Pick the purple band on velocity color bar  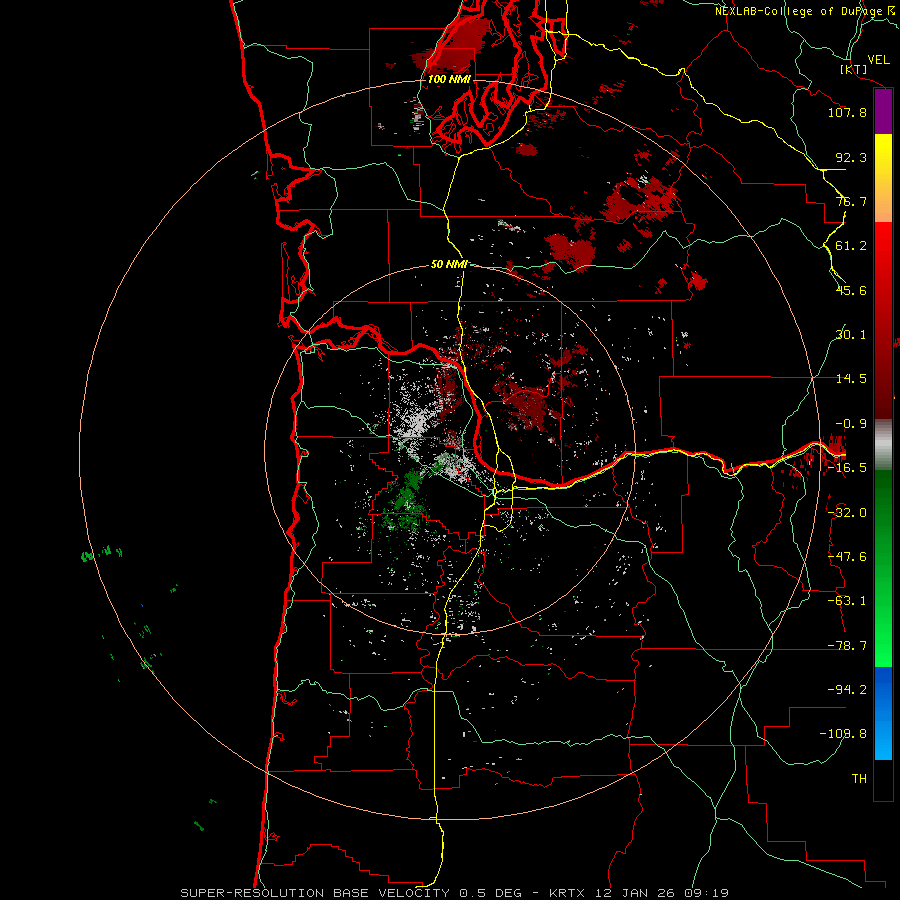[883, 112]
